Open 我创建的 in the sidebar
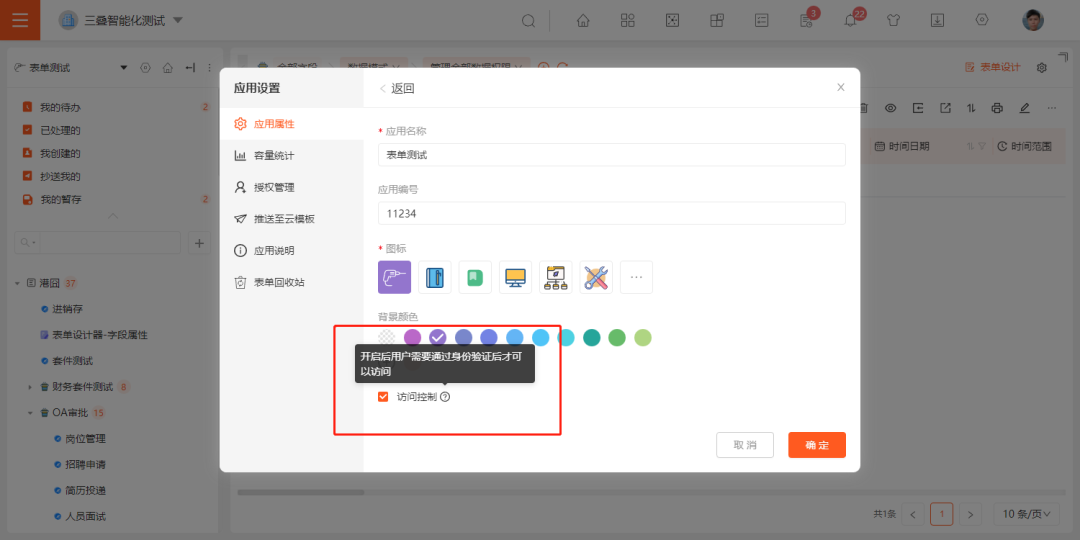 click(x=60, y=153)
